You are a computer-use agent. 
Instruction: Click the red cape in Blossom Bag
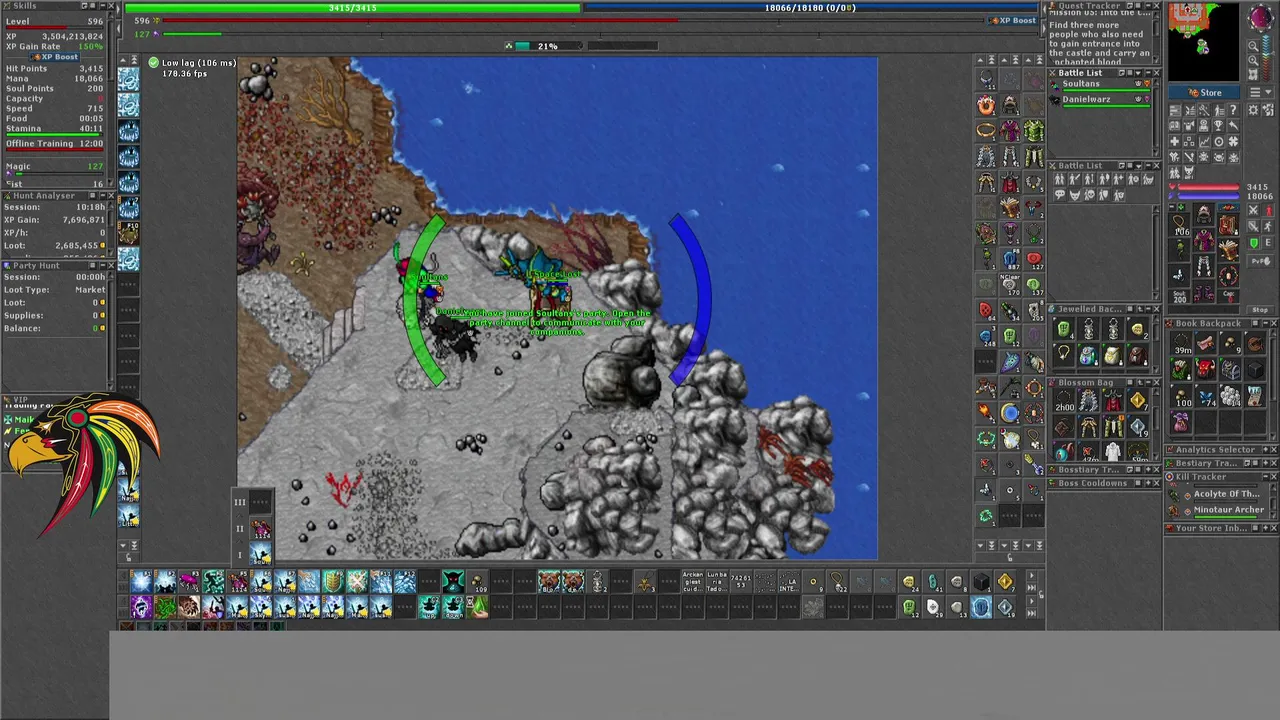point(1113,400)
